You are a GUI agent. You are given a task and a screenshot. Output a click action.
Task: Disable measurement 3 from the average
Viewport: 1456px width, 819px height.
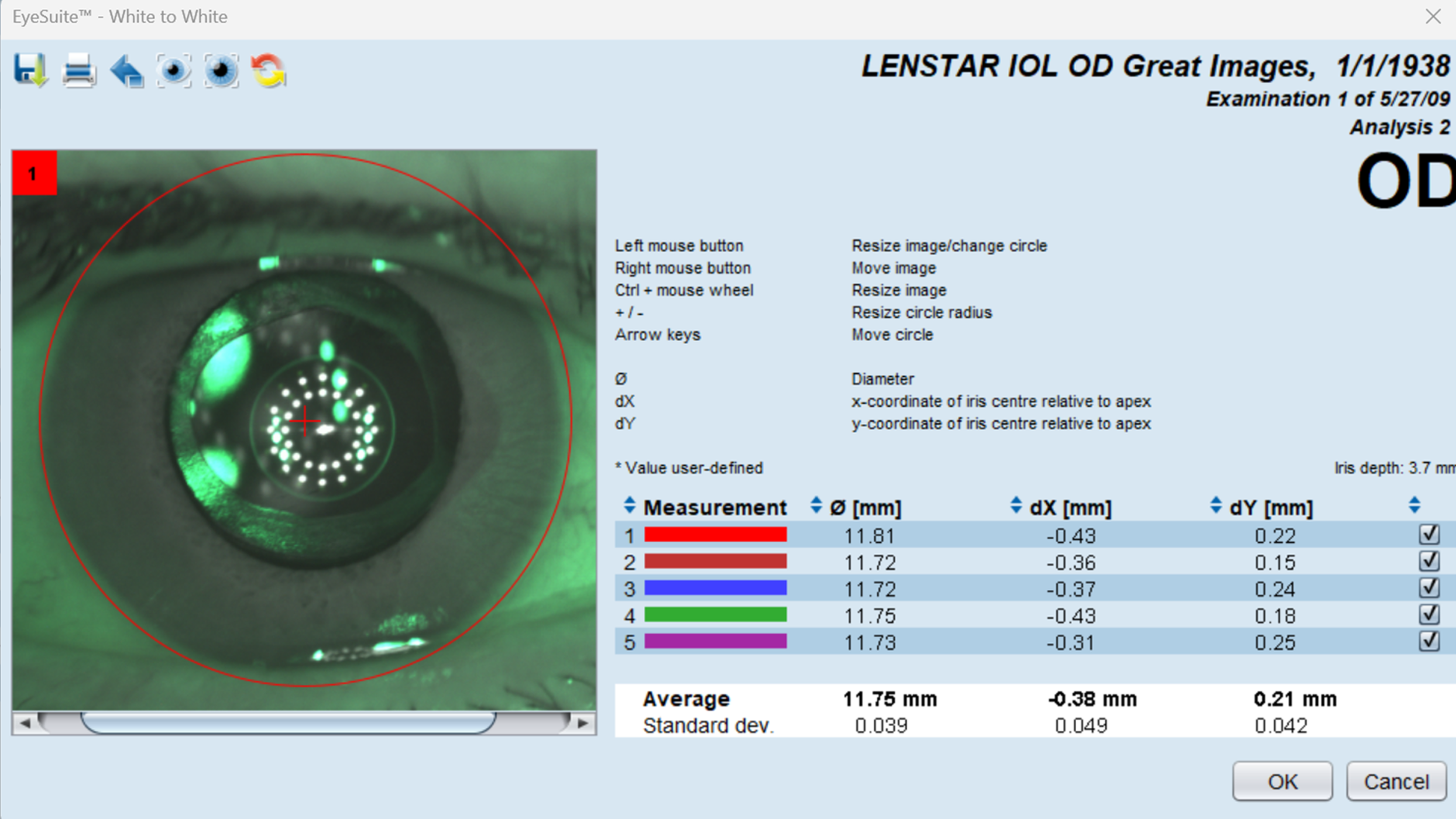[1430, 587]
